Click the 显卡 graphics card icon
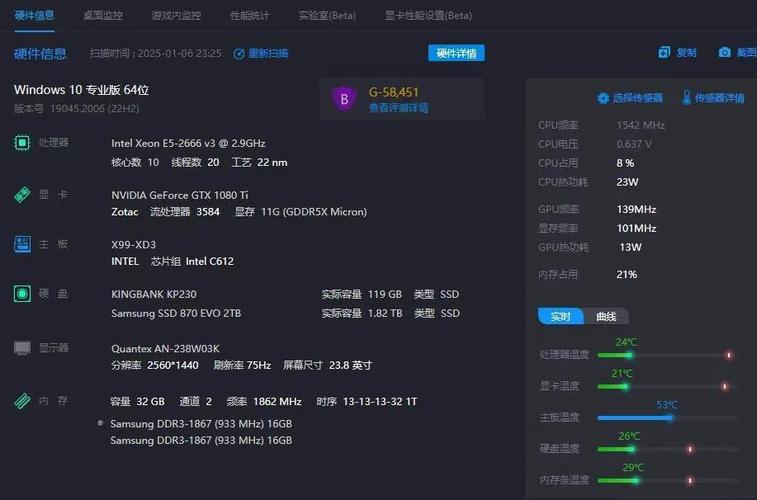757x500 pixels. coord(22,194)
